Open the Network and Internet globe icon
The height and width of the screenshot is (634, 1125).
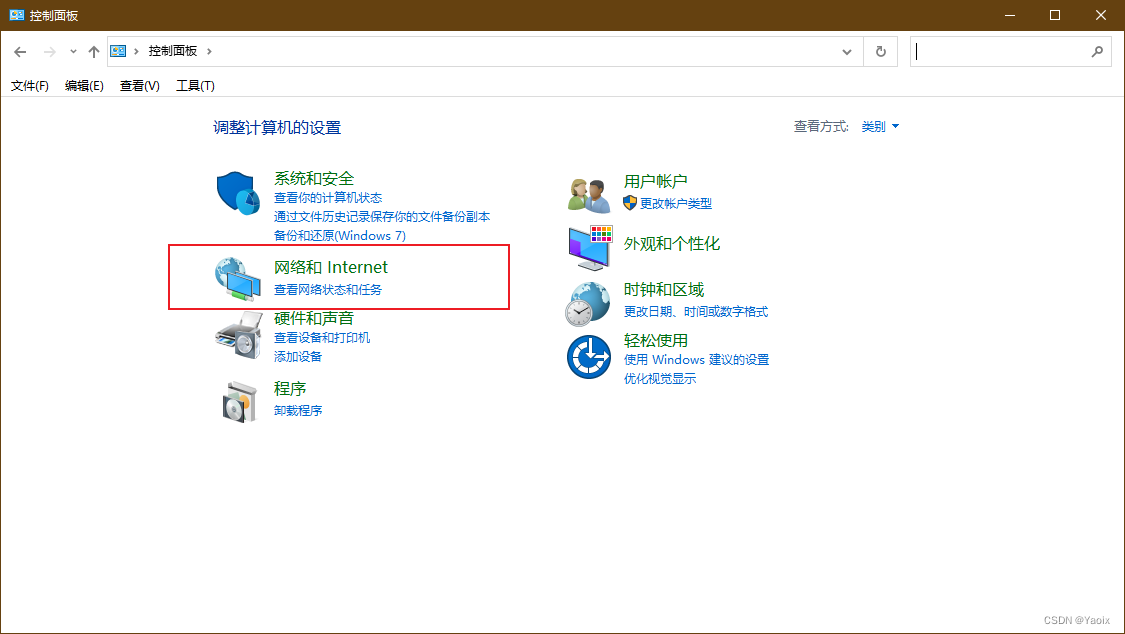tap(237, 278)
